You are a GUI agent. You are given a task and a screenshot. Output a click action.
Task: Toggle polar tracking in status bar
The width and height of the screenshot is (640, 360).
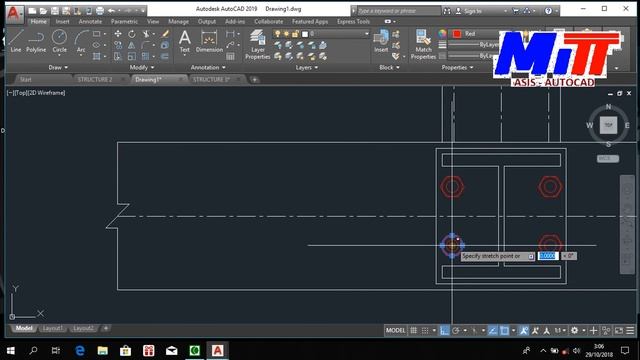pyautogui.click(x=456, y=330)
